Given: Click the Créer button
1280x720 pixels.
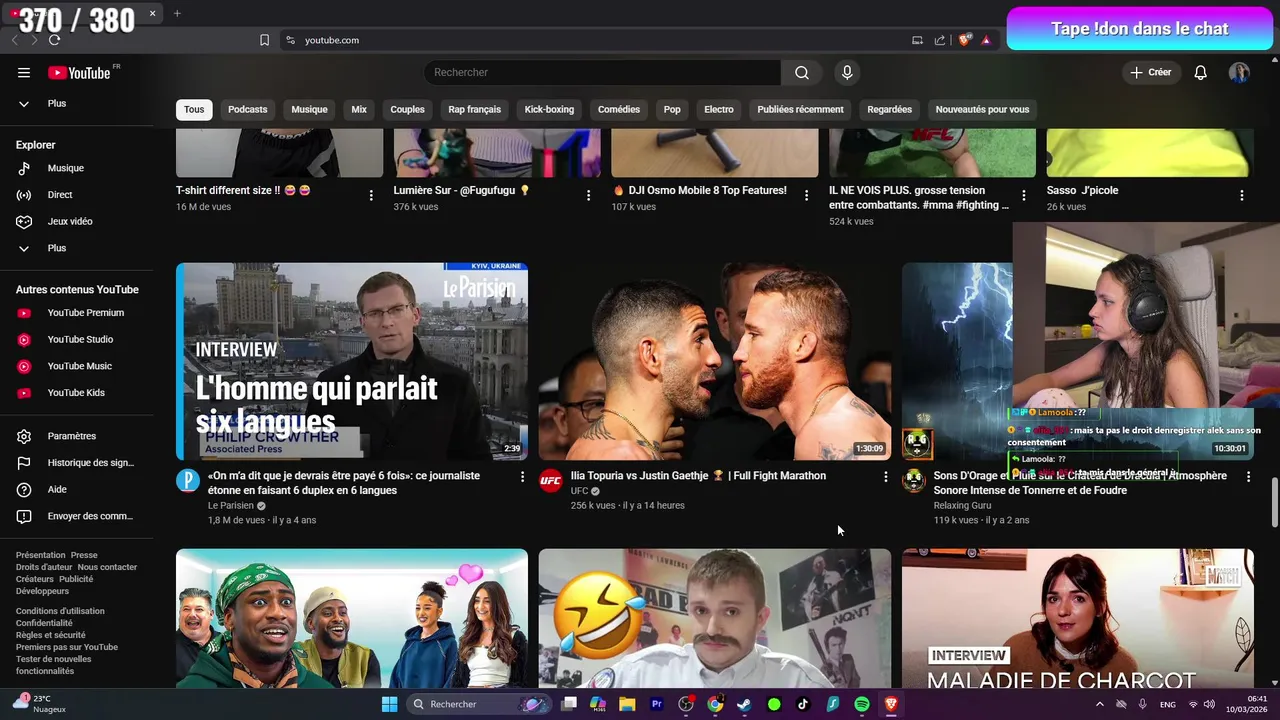Looking at the screenshot, I should 1151,72.
